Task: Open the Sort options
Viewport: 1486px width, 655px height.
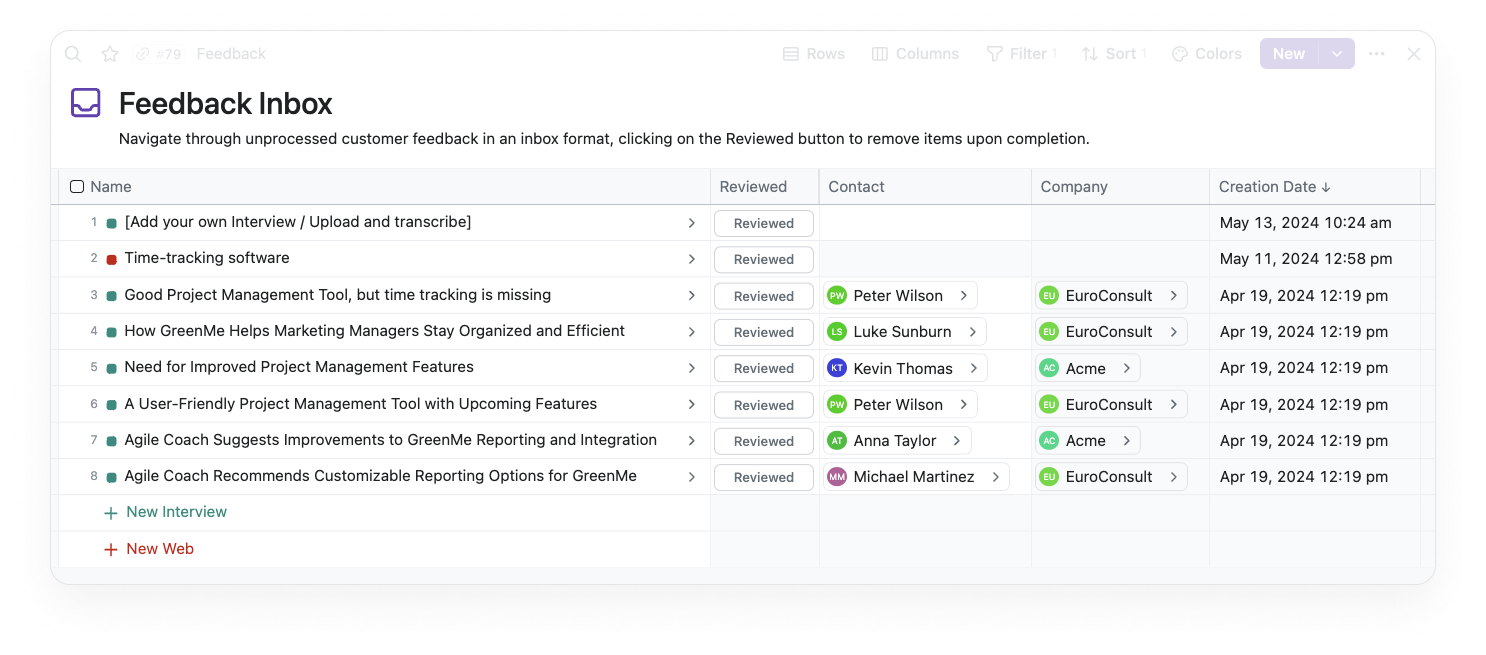Action: coord(1114,54)
